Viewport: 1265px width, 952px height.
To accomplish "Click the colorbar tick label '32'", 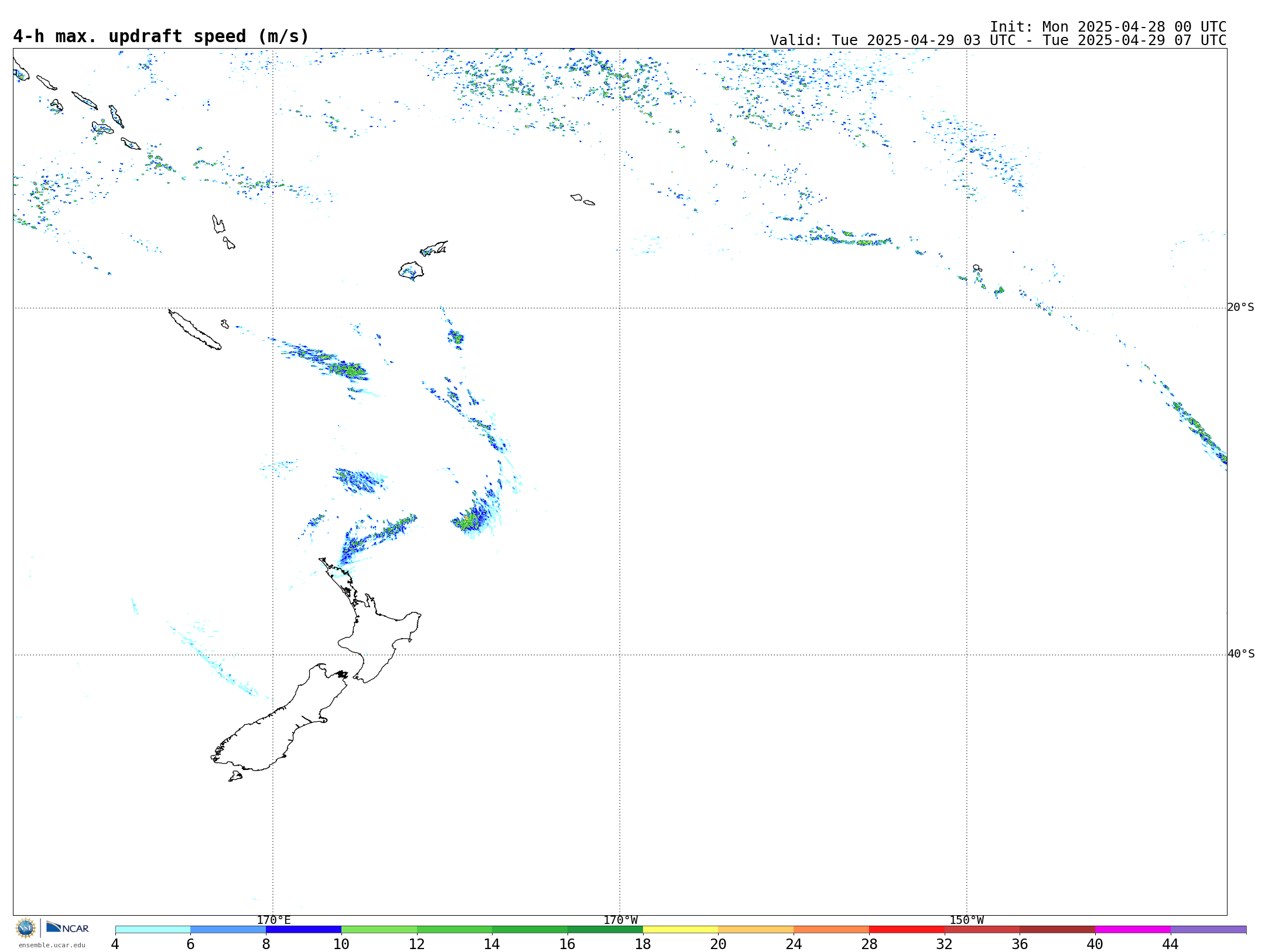I will (945, 944).
